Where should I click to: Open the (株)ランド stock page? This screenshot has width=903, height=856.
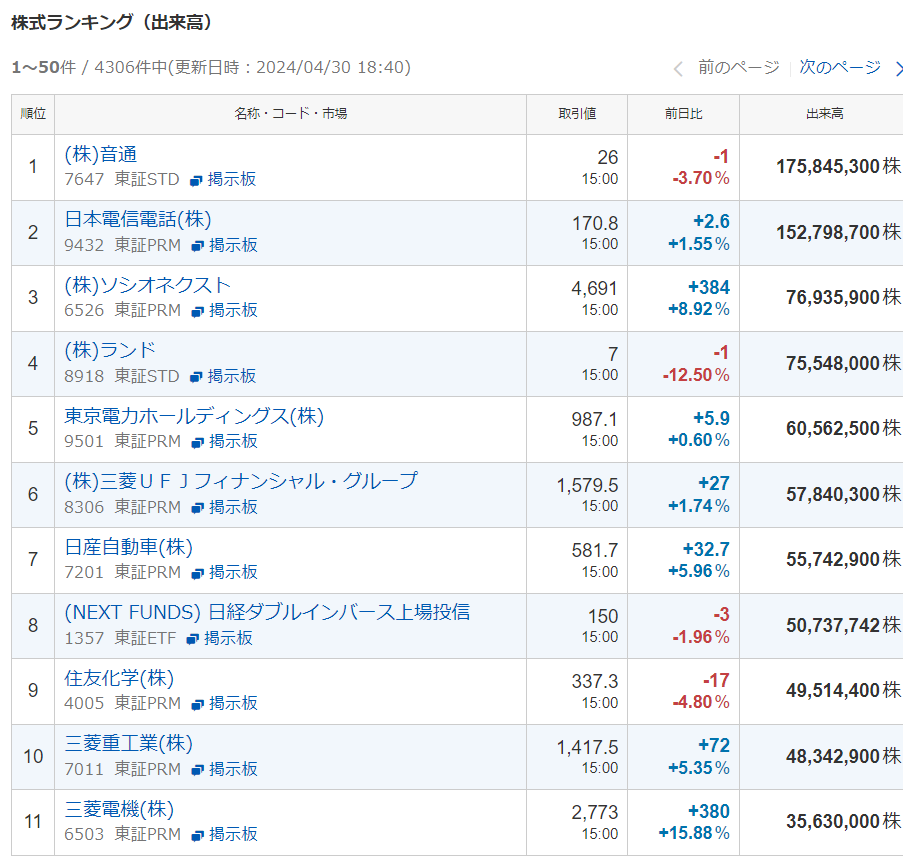click(x=110, y=350)
